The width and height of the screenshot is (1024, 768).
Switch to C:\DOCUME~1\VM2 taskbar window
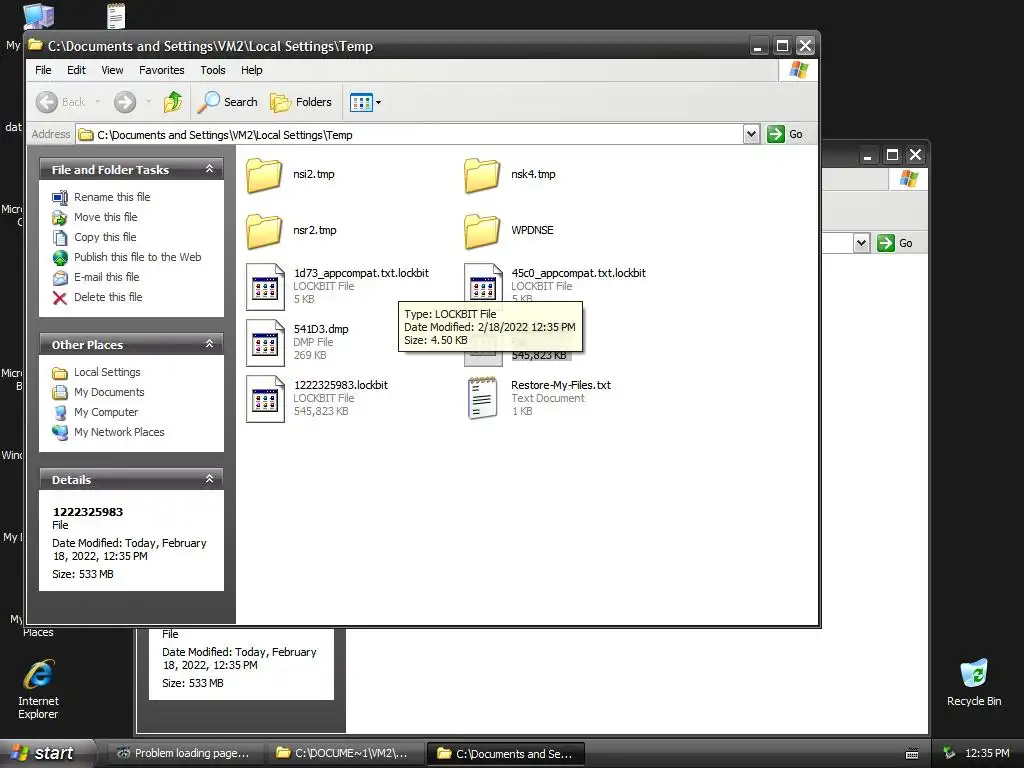pyautogui.click(x=344, y=753)
